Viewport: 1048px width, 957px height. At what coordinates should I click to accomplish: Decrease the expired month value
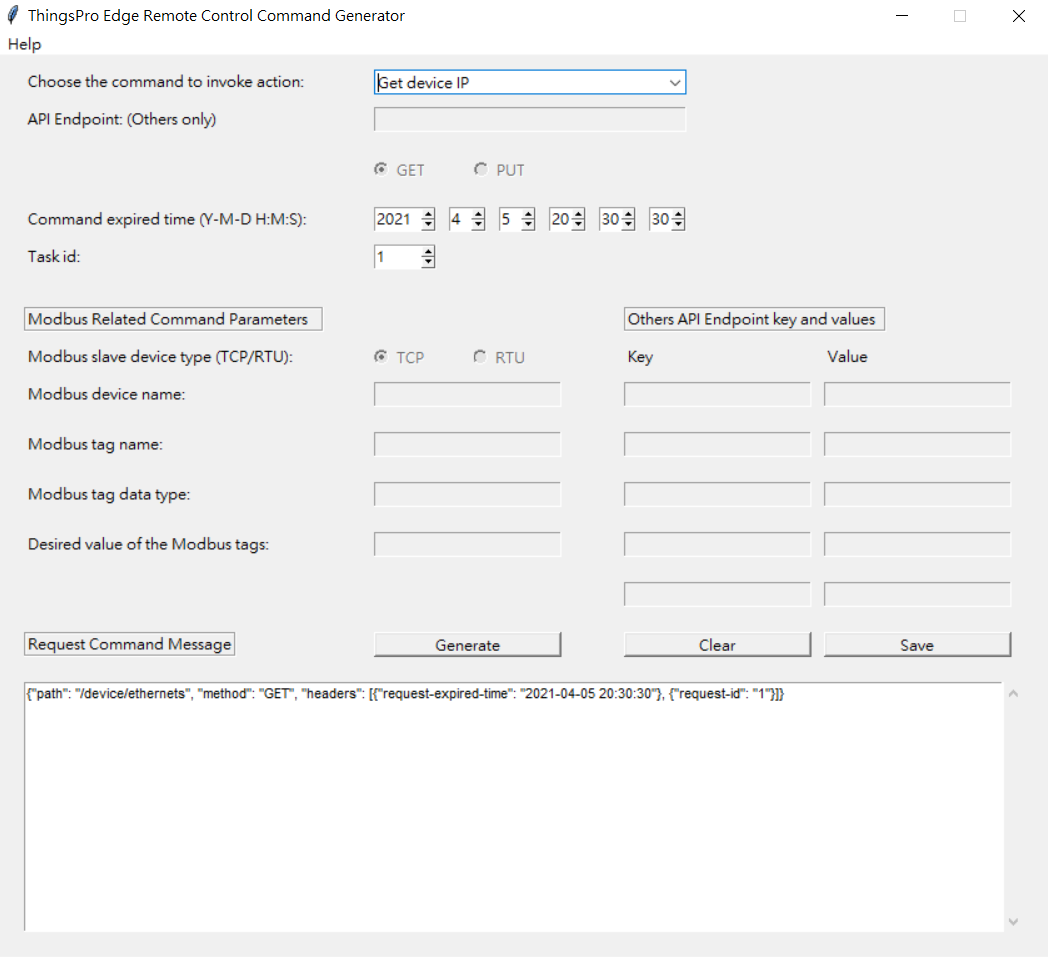tap(478, 225)
